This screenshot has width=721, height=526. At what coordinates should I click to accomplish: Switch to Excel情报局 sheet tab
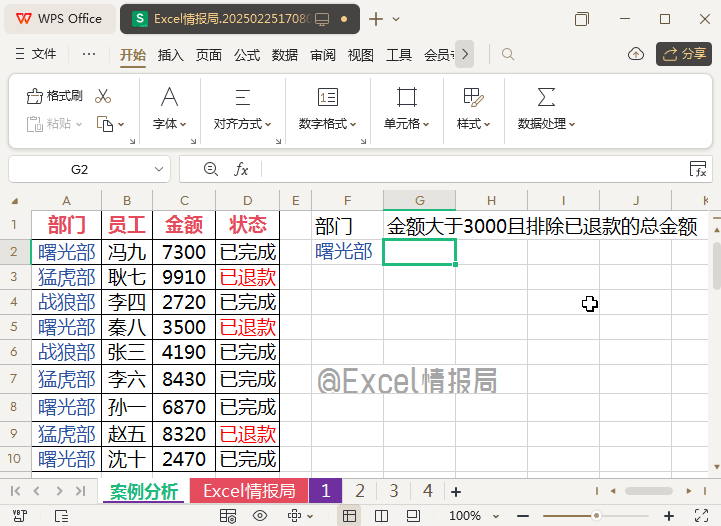click(249, 491)
